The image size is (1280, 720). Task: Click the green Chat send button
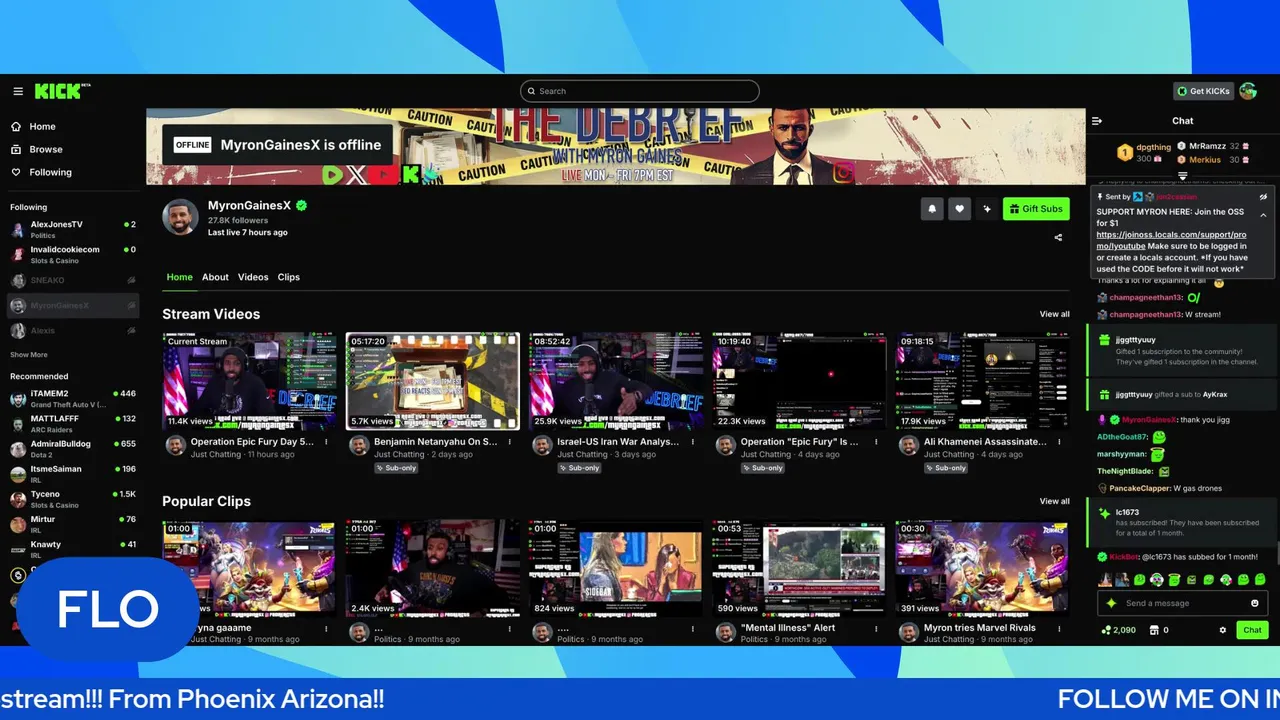click(x=1253, y=630)
